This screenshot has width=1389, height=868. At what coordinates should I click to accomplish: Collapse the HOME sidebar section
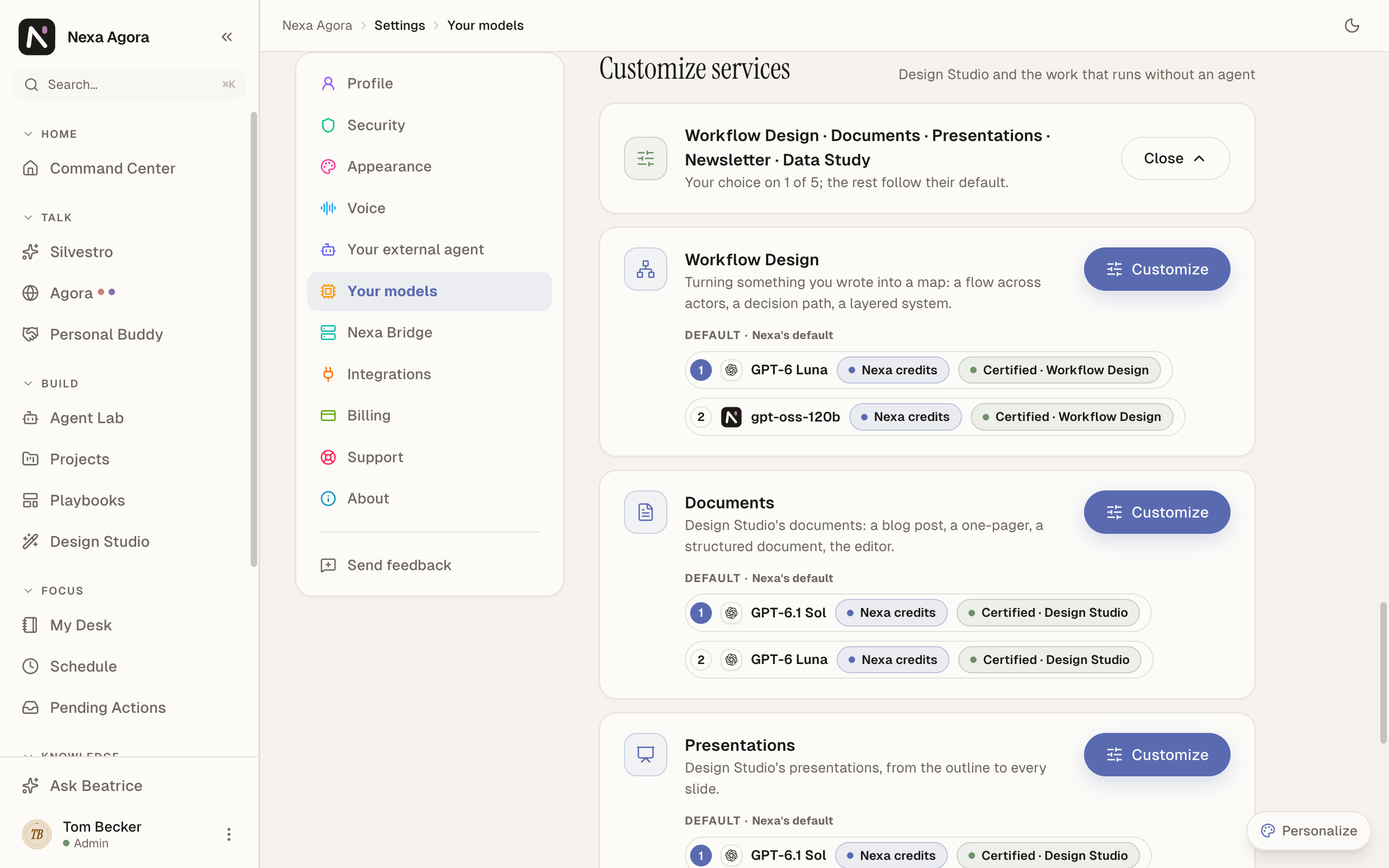(x=50, y=134)
